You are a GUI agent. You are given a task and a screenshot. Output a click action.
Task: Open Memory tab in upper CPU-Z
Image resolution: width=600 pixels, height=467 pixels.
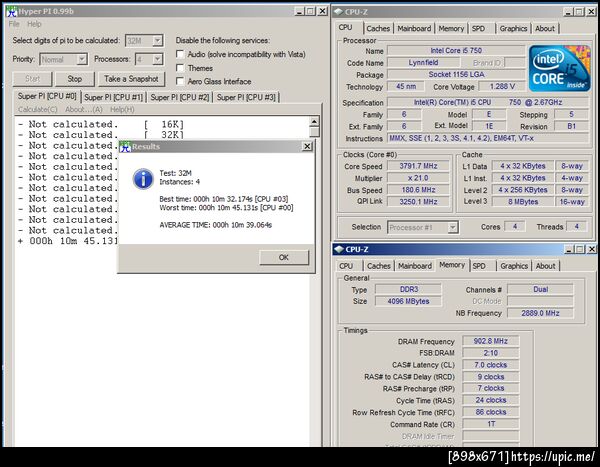click(451, 28)
